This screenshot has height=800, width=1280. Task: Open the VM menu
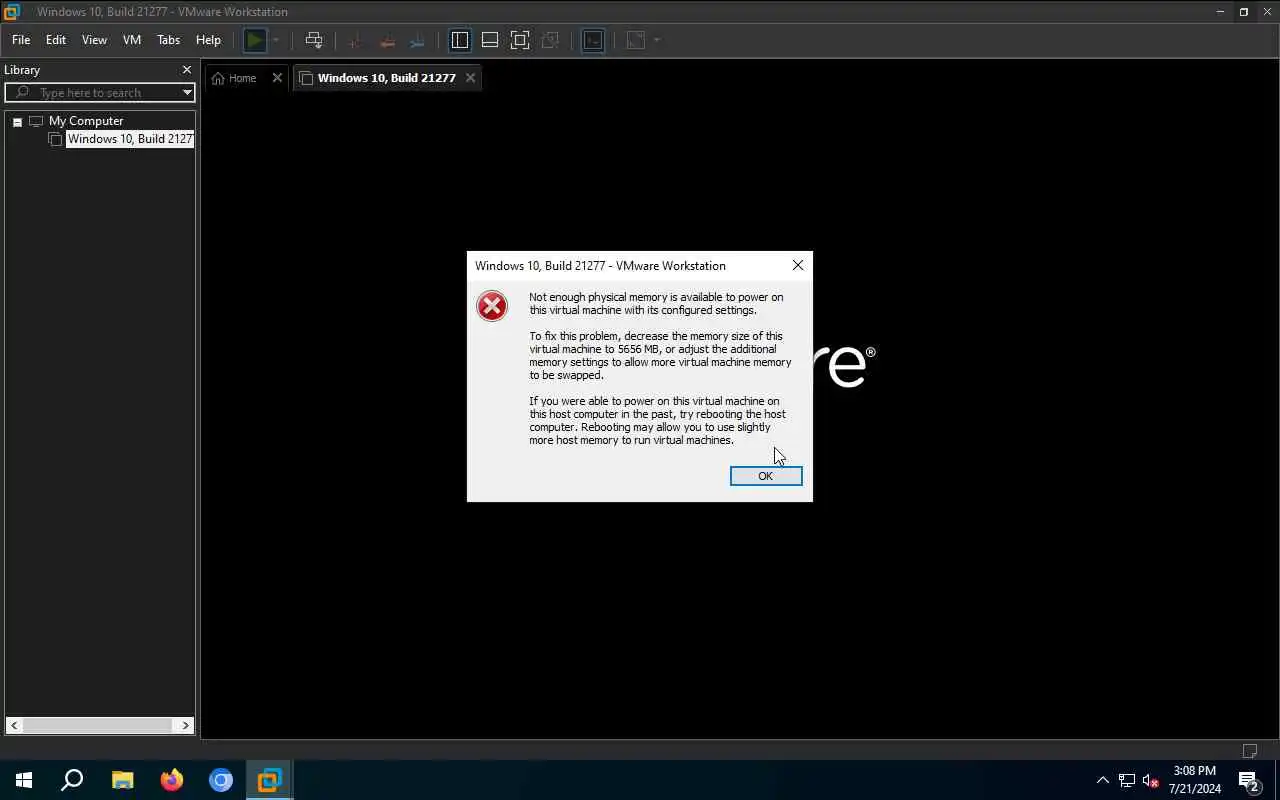(132, 40)
